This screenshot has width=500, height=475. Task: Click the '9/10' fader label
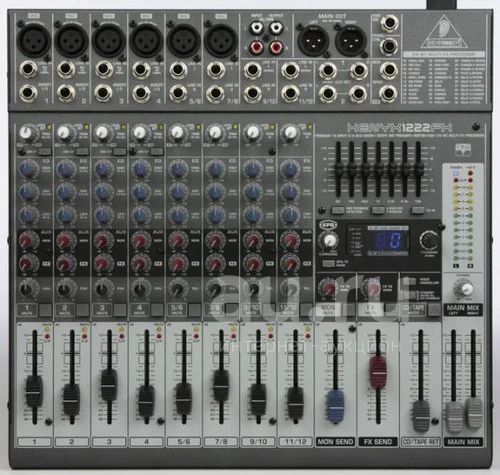click(258, 442)
